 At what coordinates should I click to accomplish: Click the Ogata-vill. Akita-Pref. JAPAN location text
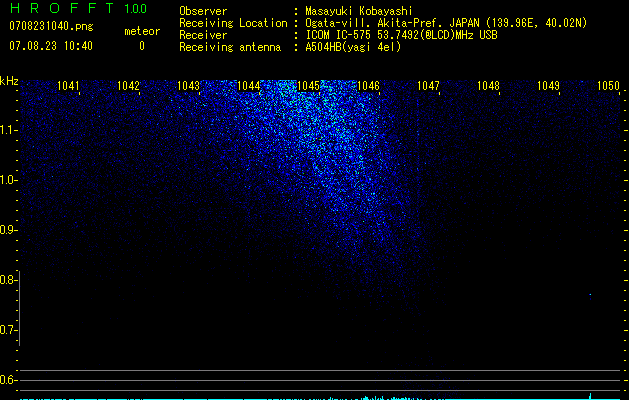coord(446,23)
